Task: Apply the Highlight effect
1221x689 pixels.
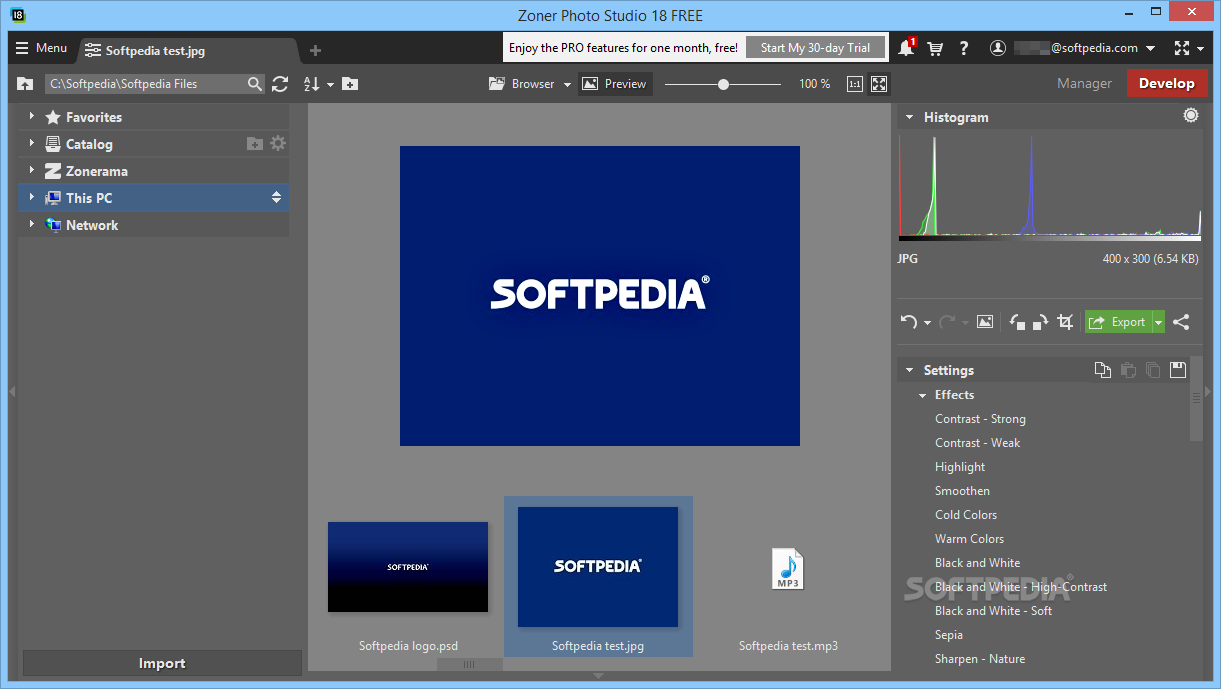Action: 960,467
